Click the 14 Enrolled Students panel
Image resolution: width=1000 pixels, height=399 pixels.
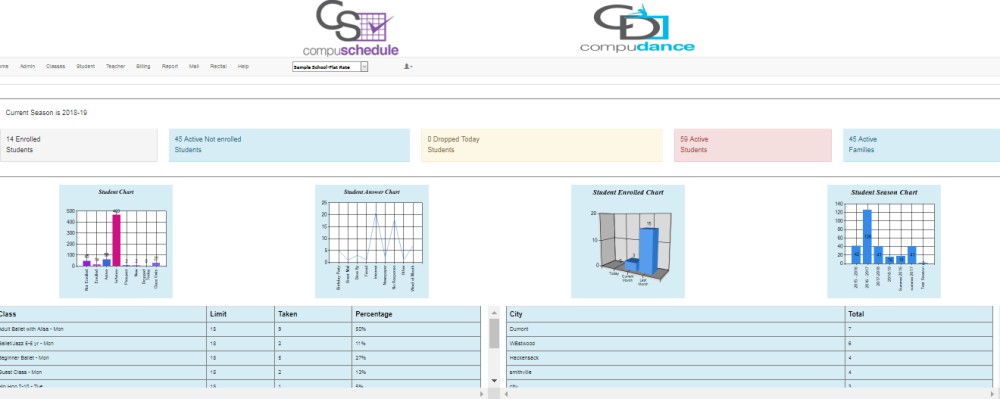pos(78,145)
